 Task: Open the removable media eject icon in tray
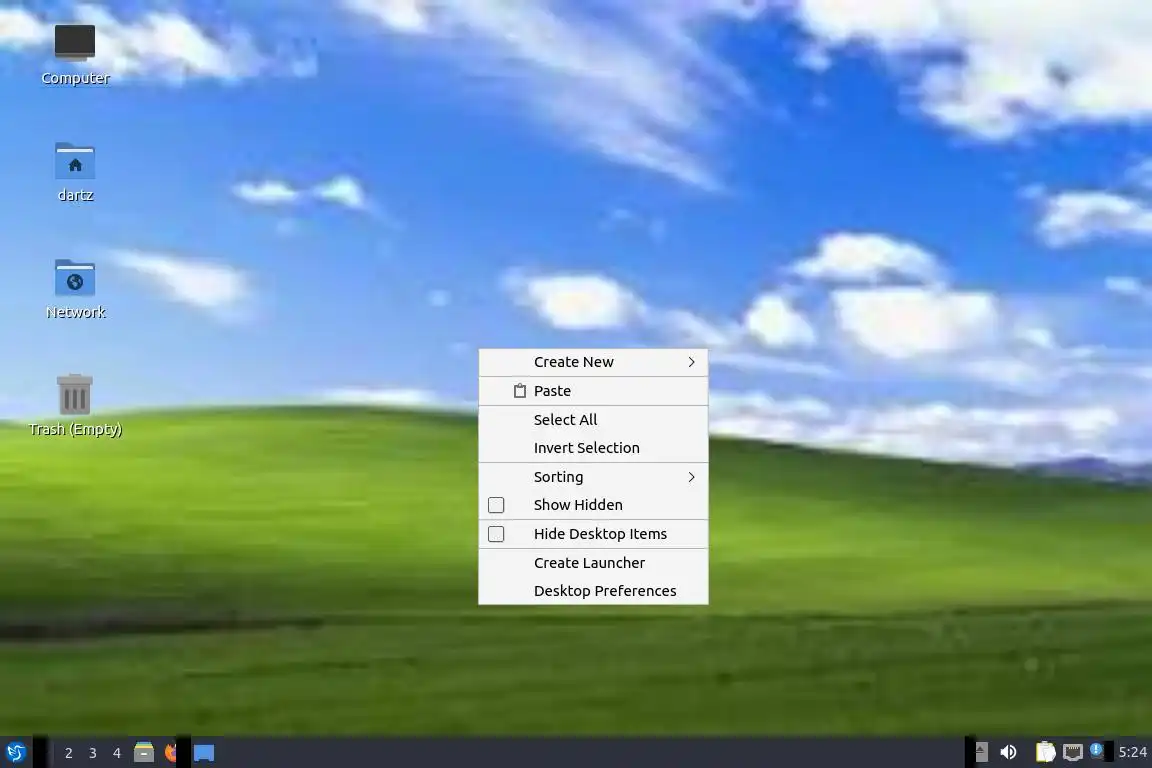[x=981, y=752]
